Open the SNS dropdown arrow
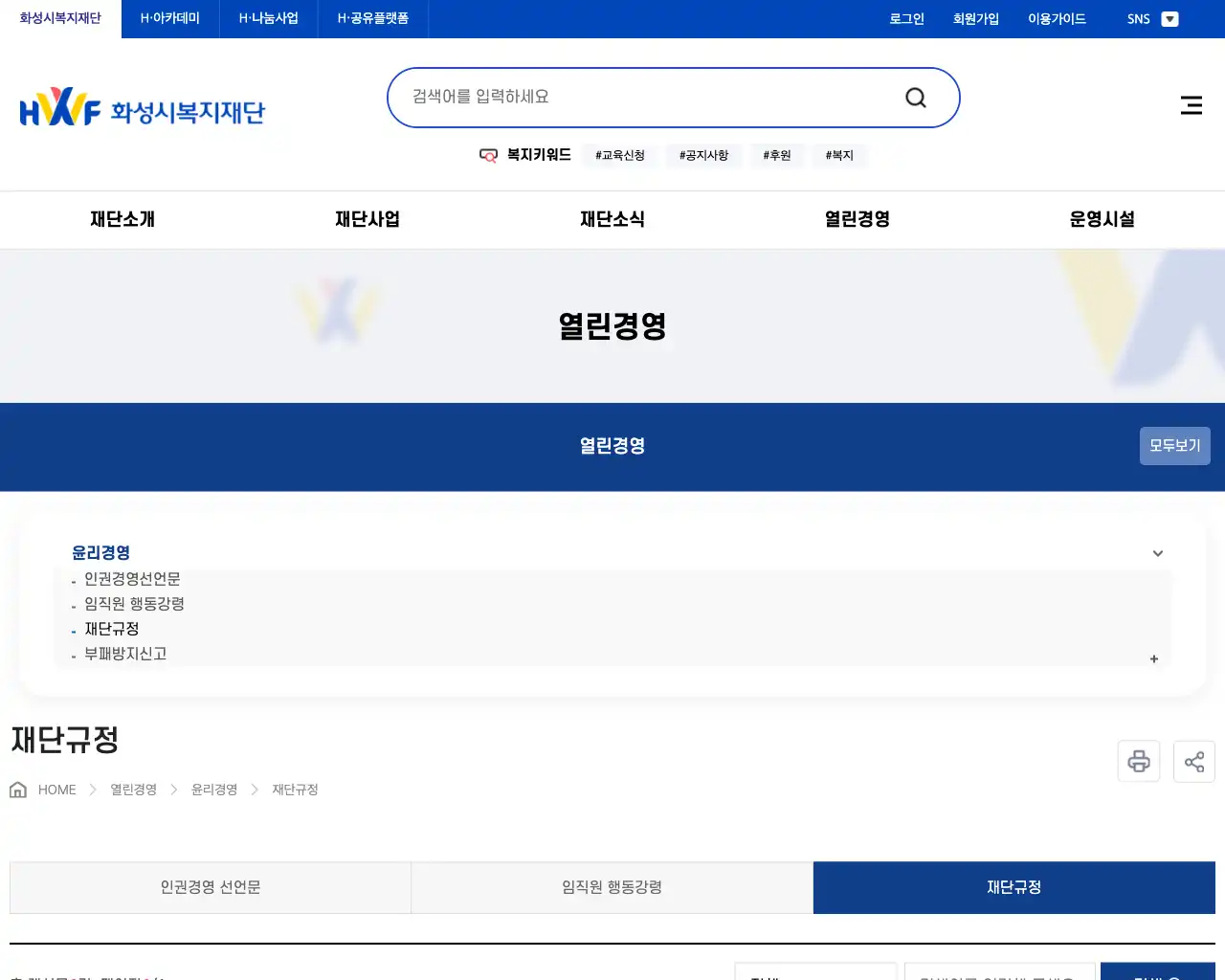Image resolution: width=1225 pixels, height=980 pixels. (1169, 18)
